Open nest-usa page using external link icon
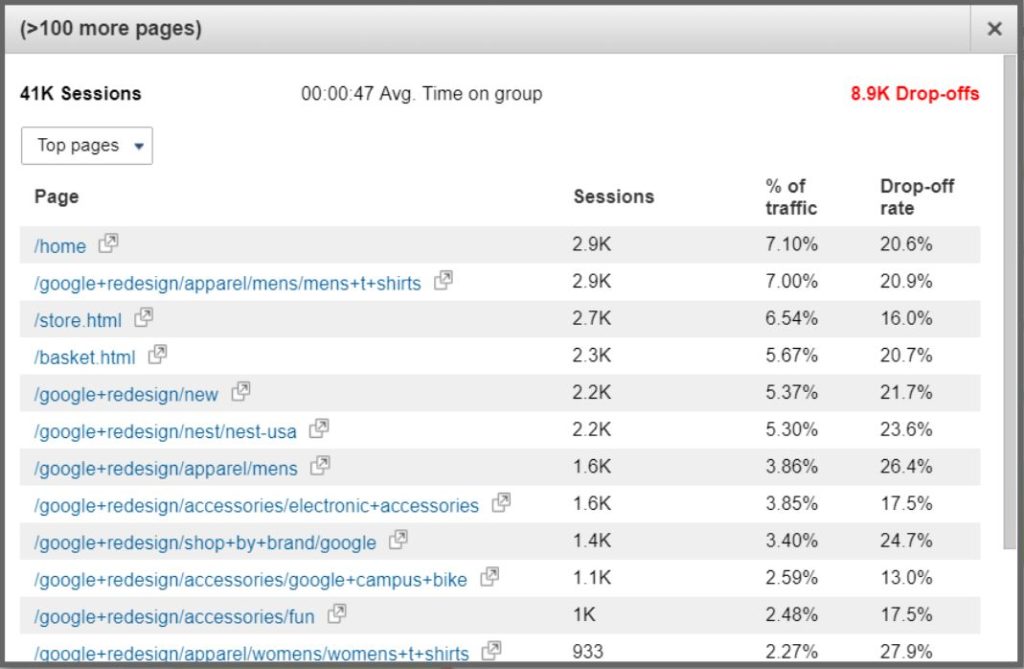Screen dimensions: 1024x669 tap(319, 429)
